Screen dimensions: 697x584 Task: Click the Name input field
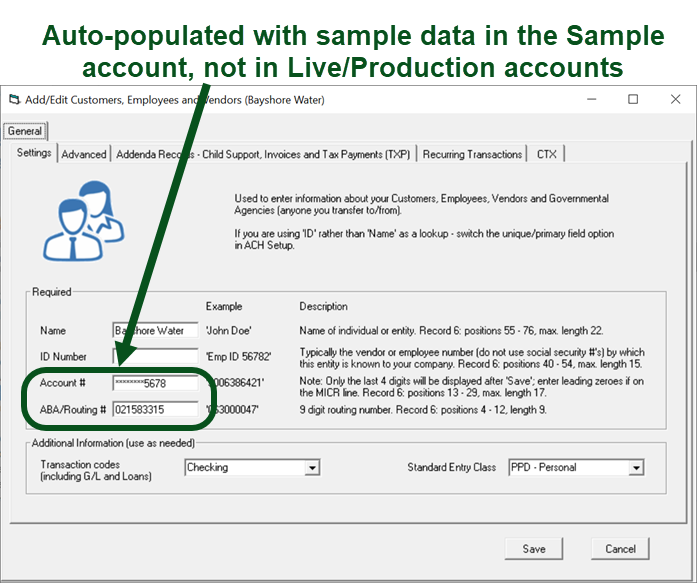coord(156,331)
